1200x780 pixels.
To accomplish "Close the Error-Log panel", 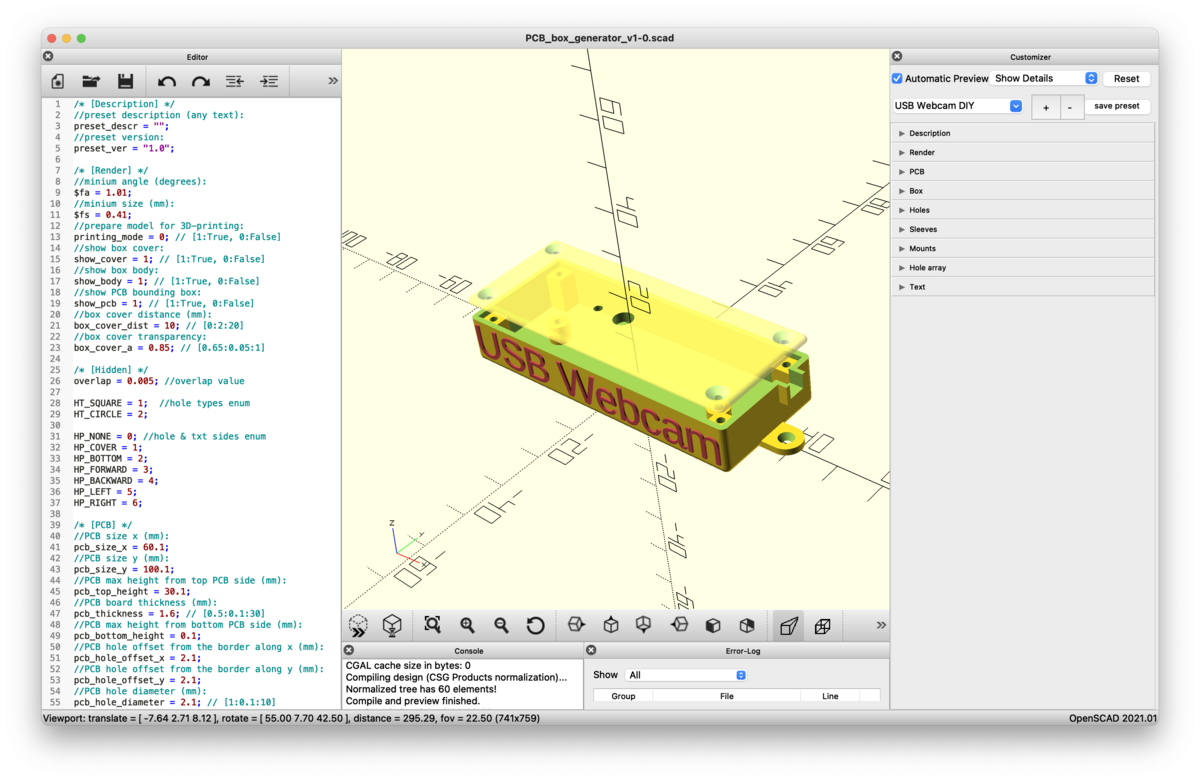I will tap(590, 650).
